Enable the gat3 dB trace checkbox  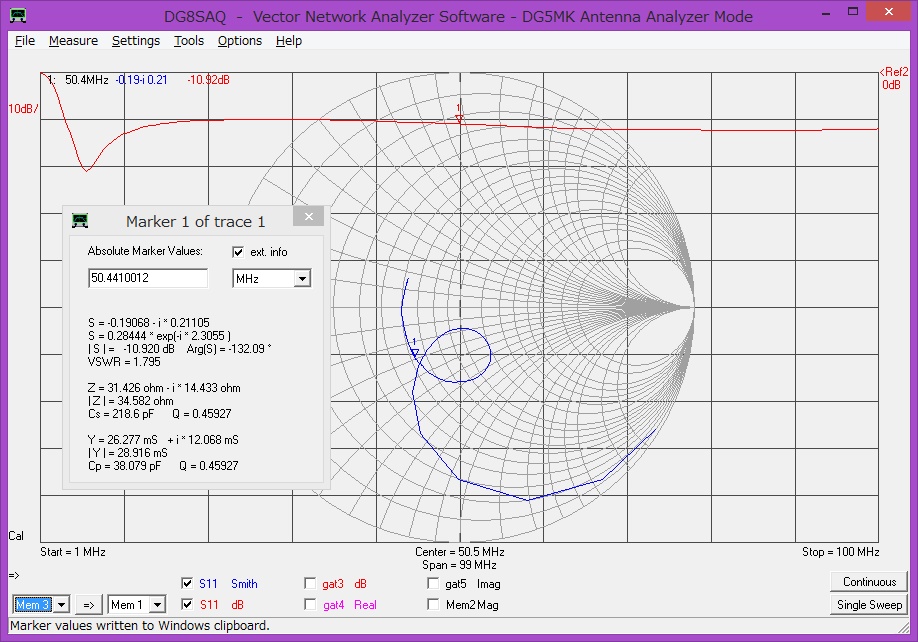(310, 583)
